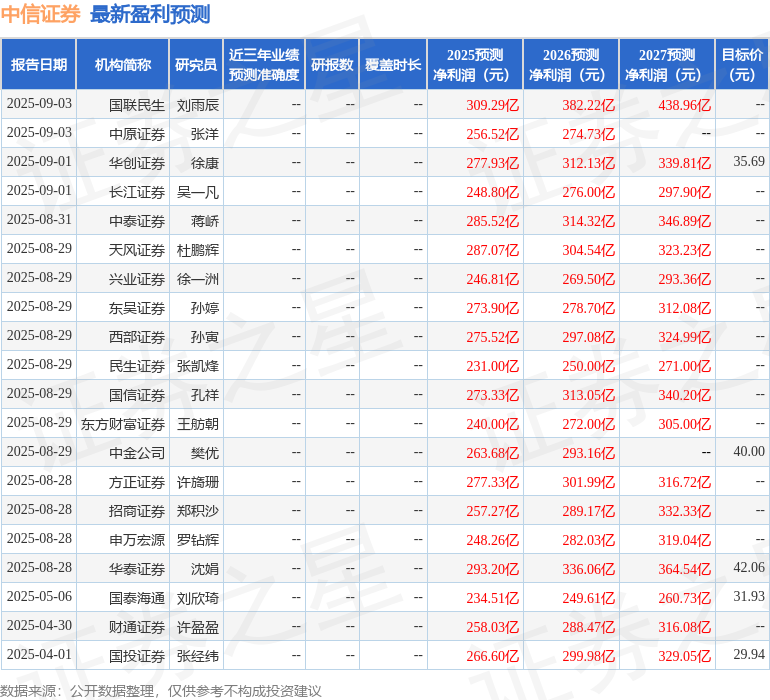Select analyst 吴一凡

[x=197, y=192]
